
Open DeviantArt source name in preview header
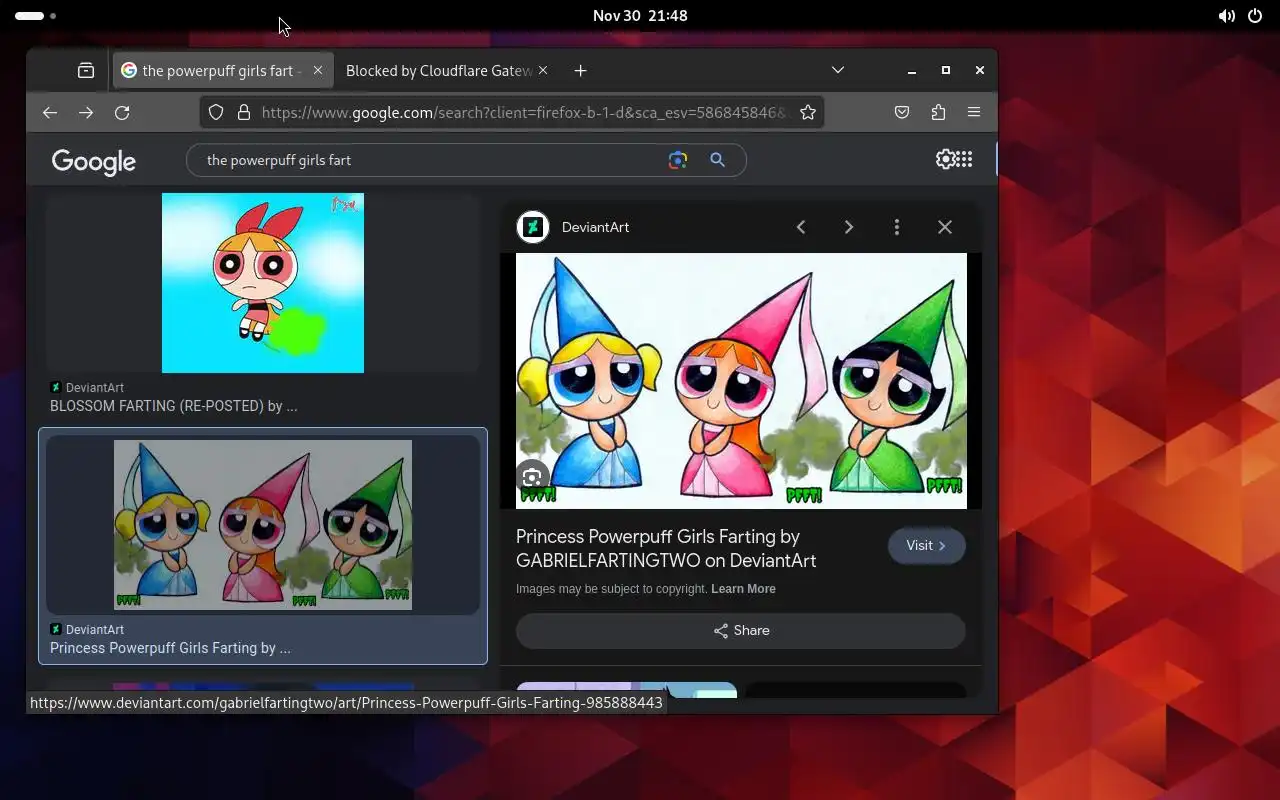(595, 227)
